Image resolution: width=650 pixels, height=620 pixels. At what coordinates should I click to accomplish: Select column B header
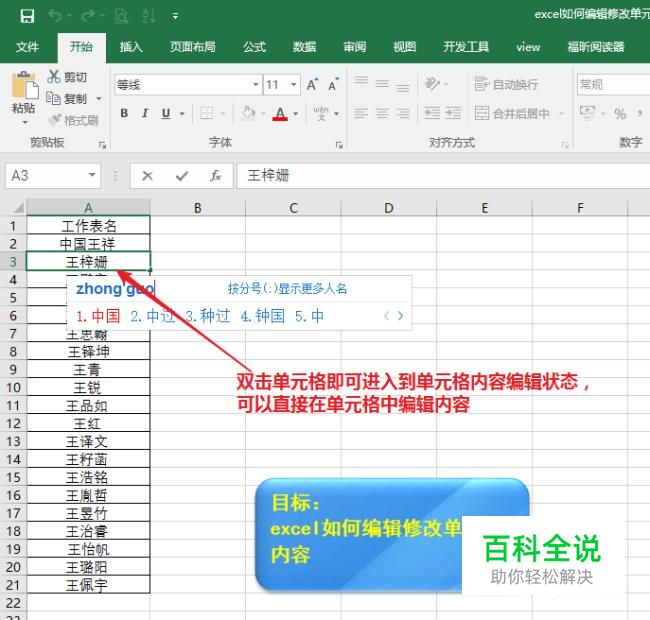click(198, 208)
